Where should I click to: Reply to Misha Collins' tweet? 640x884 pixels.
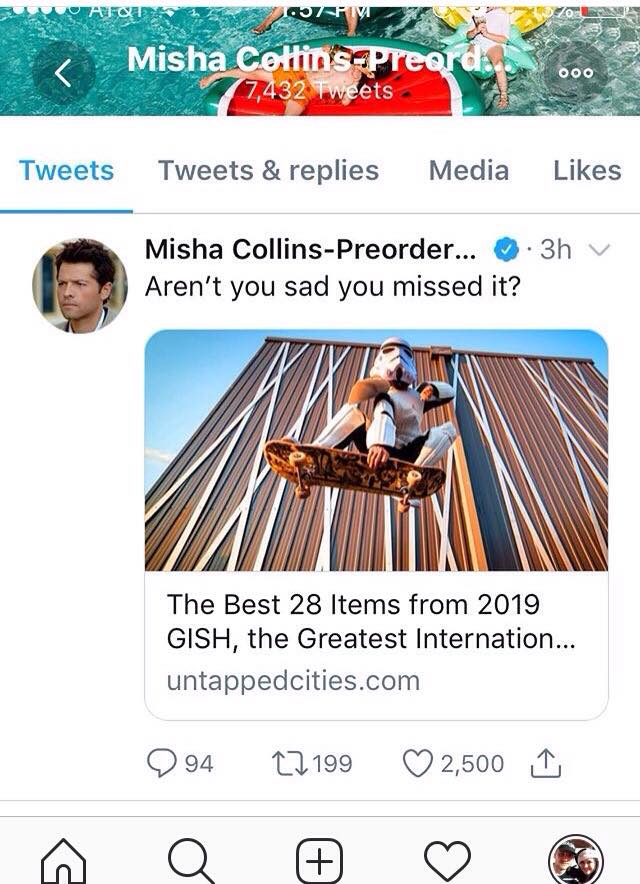tap(163, 763)
